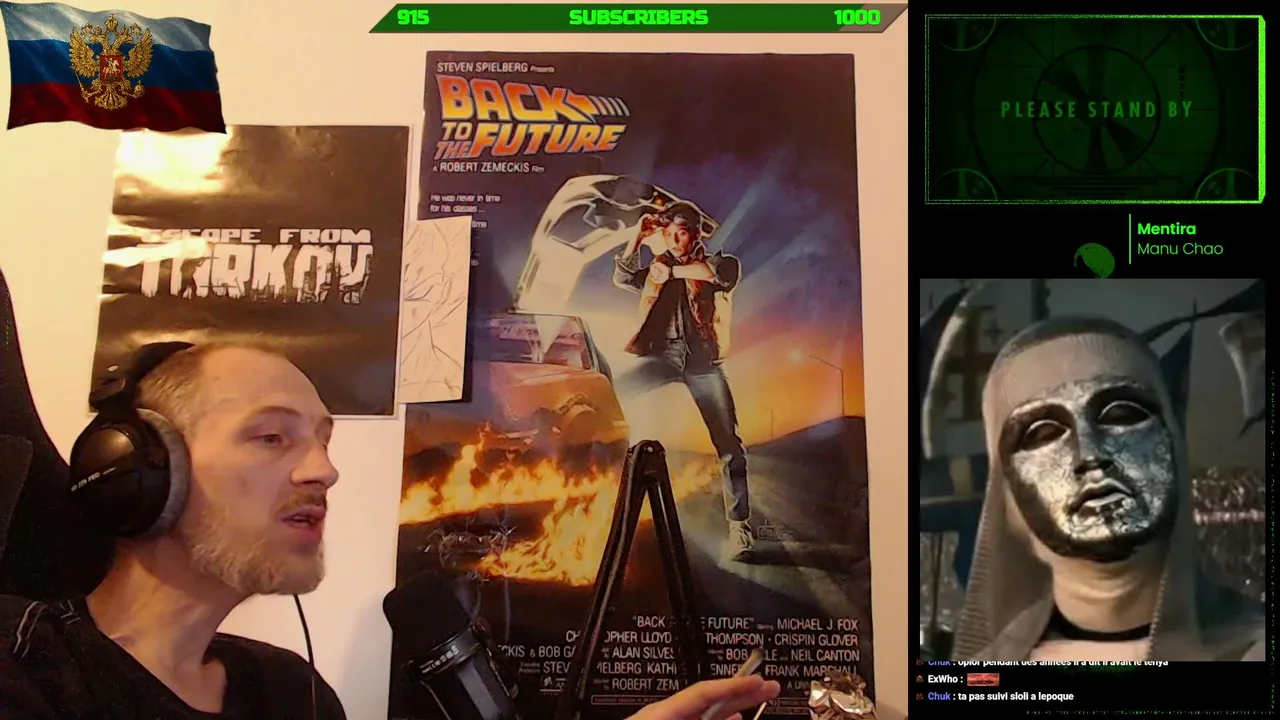Open the Please Stand By panel

coord(1095,109)
